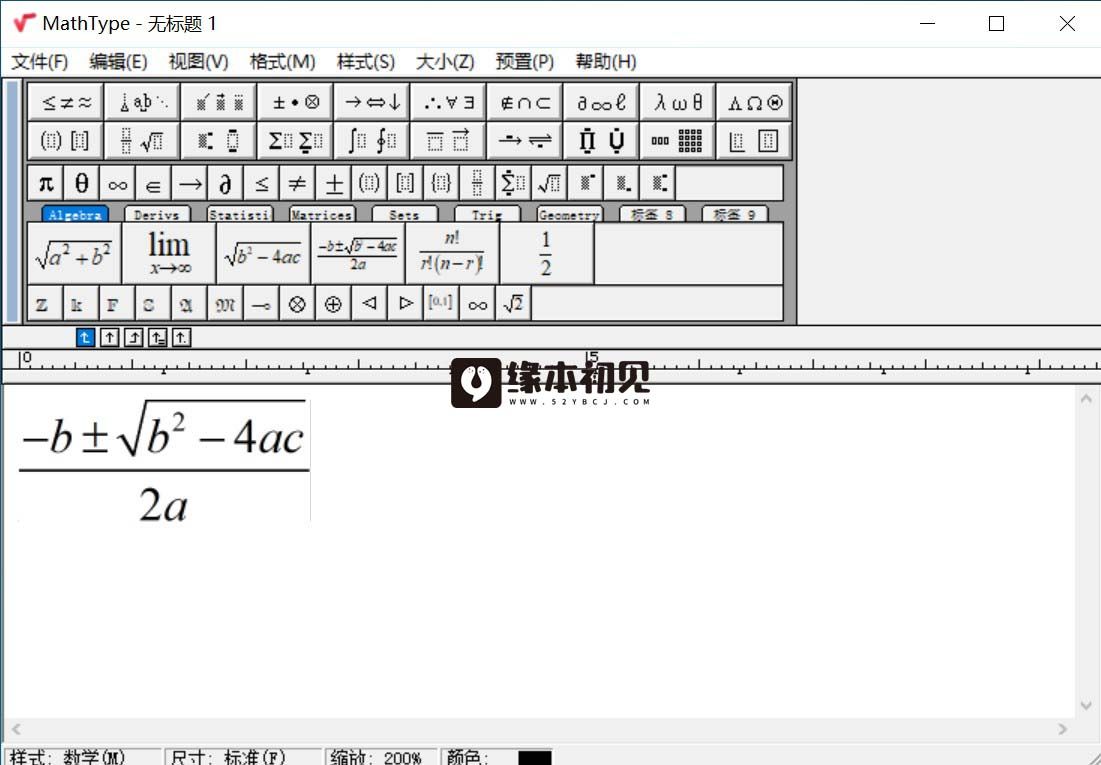Open the arrow symbols palette (→⇔↓)

(372, 103)
